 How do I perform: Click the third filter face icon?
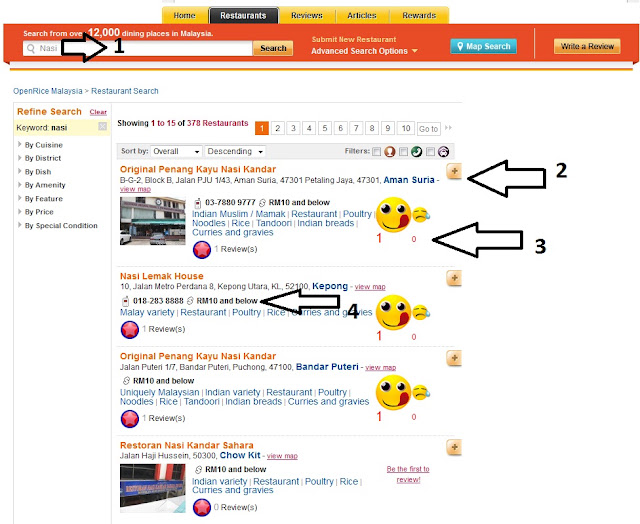tap(443, 151)
